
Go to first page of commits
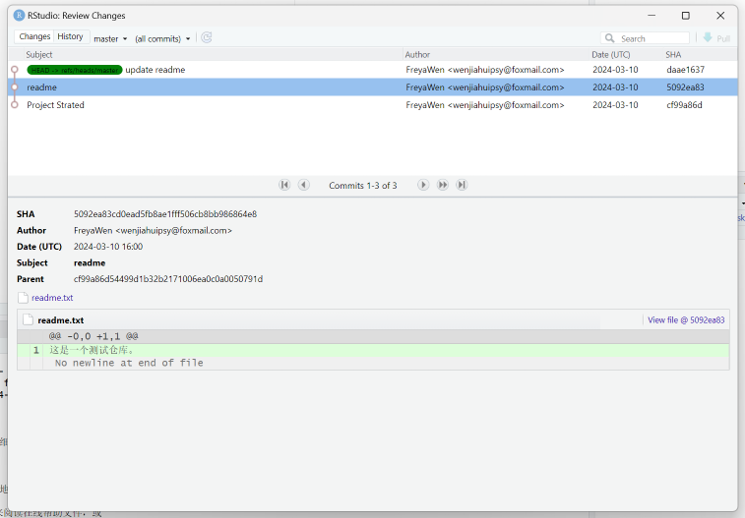point(285,185)
